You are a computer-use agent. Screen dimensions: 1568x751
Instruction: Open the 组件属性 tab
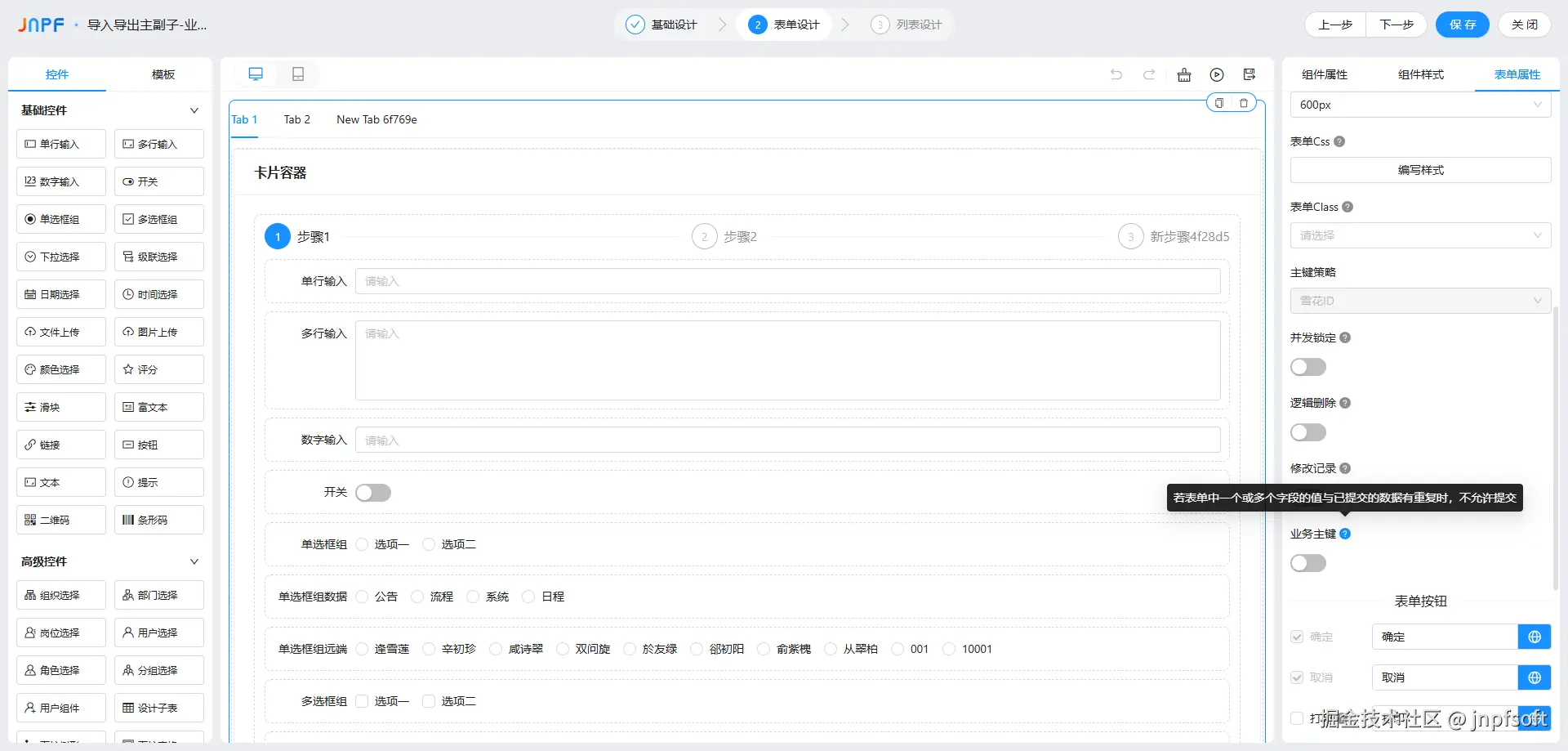1325,74
